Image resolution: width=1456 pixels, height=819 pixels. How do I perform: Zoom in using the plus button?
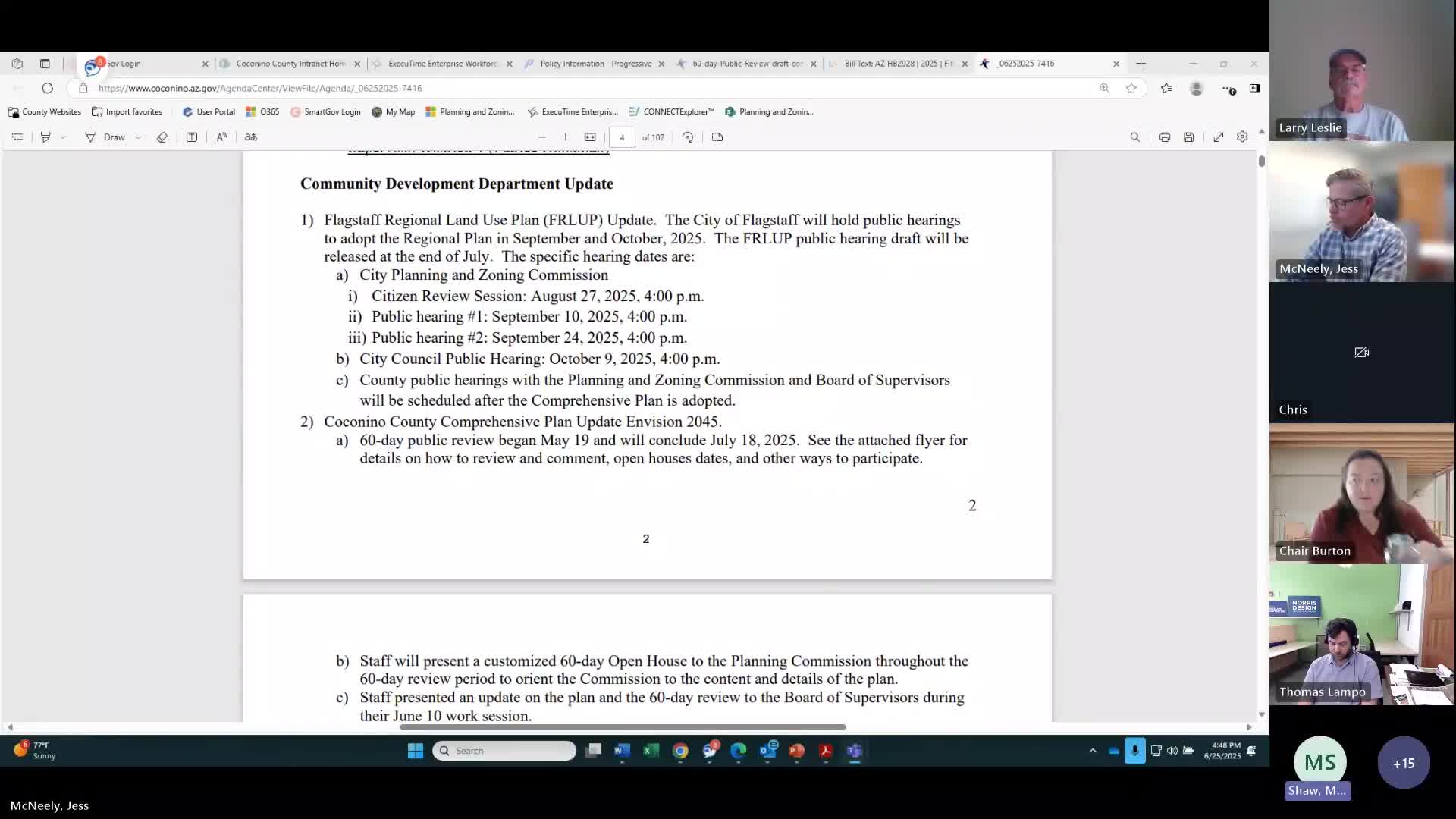point(565,137)
